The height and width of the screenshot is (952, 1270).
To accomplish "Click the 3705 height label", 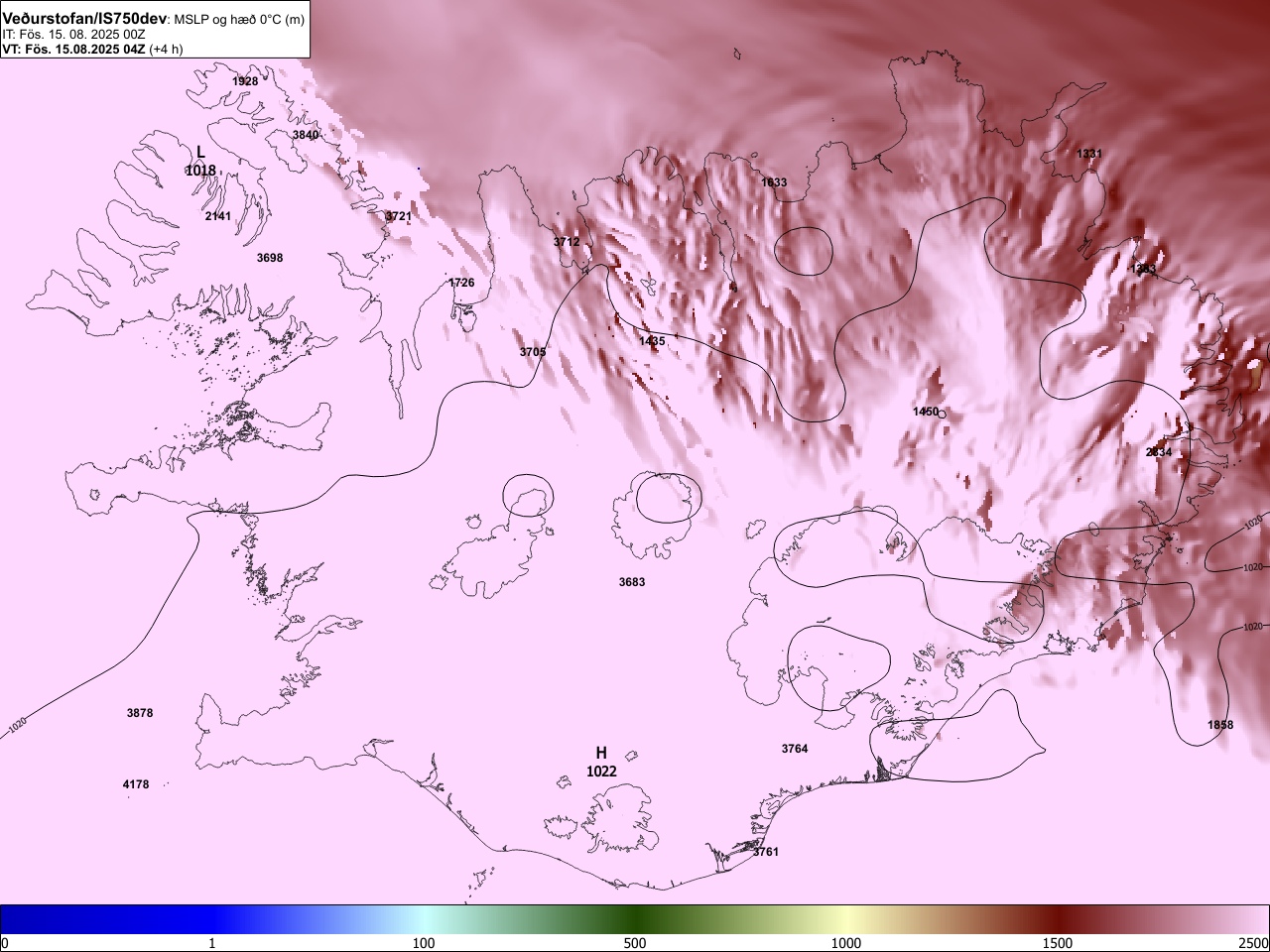I will tap(533, 352).
